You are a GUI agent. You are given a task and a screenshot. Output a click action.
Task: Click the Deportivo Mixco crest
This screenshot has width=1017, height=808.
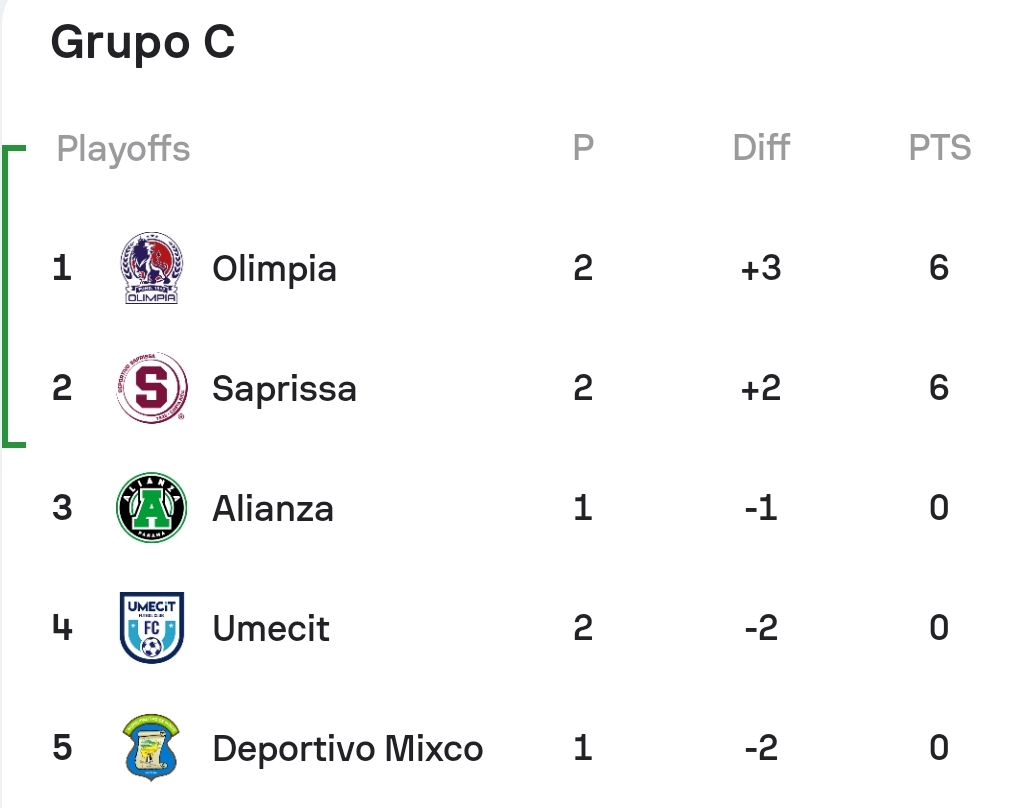click(x=150, y=747)
